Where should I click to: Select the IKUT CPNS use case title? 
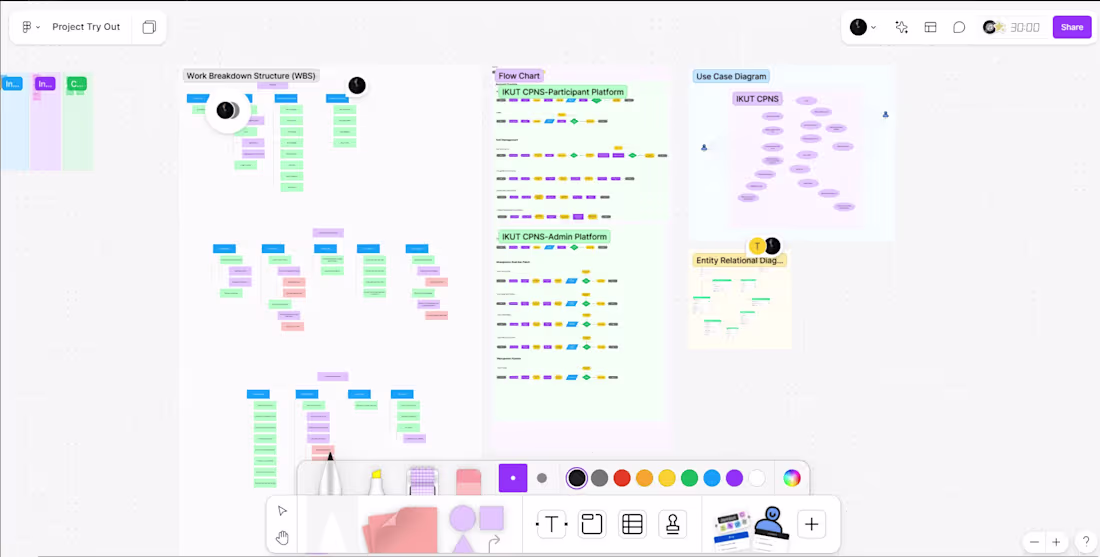coord(758,99)
